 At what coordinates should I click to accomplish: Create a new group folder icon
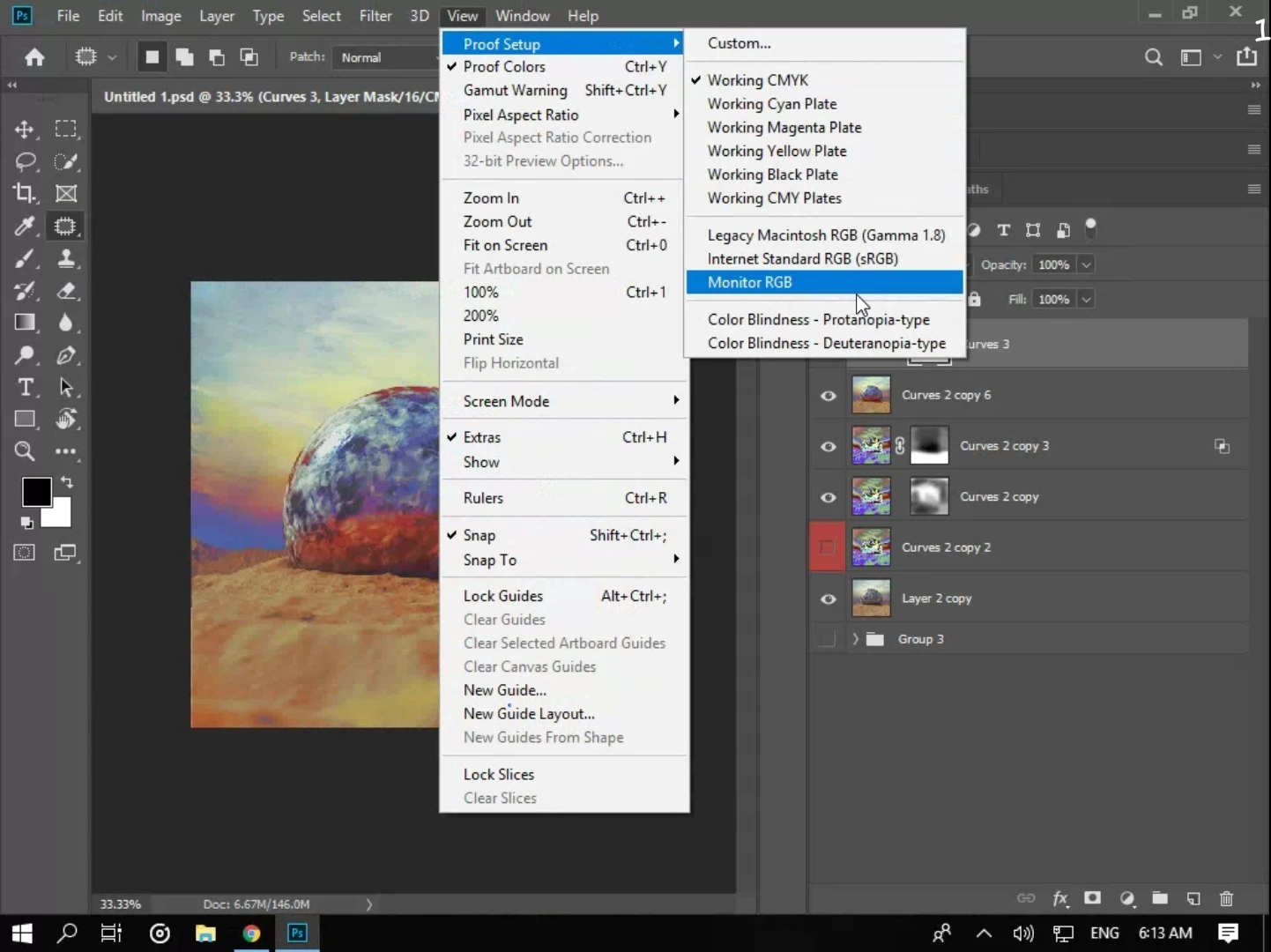point(1160,898)
